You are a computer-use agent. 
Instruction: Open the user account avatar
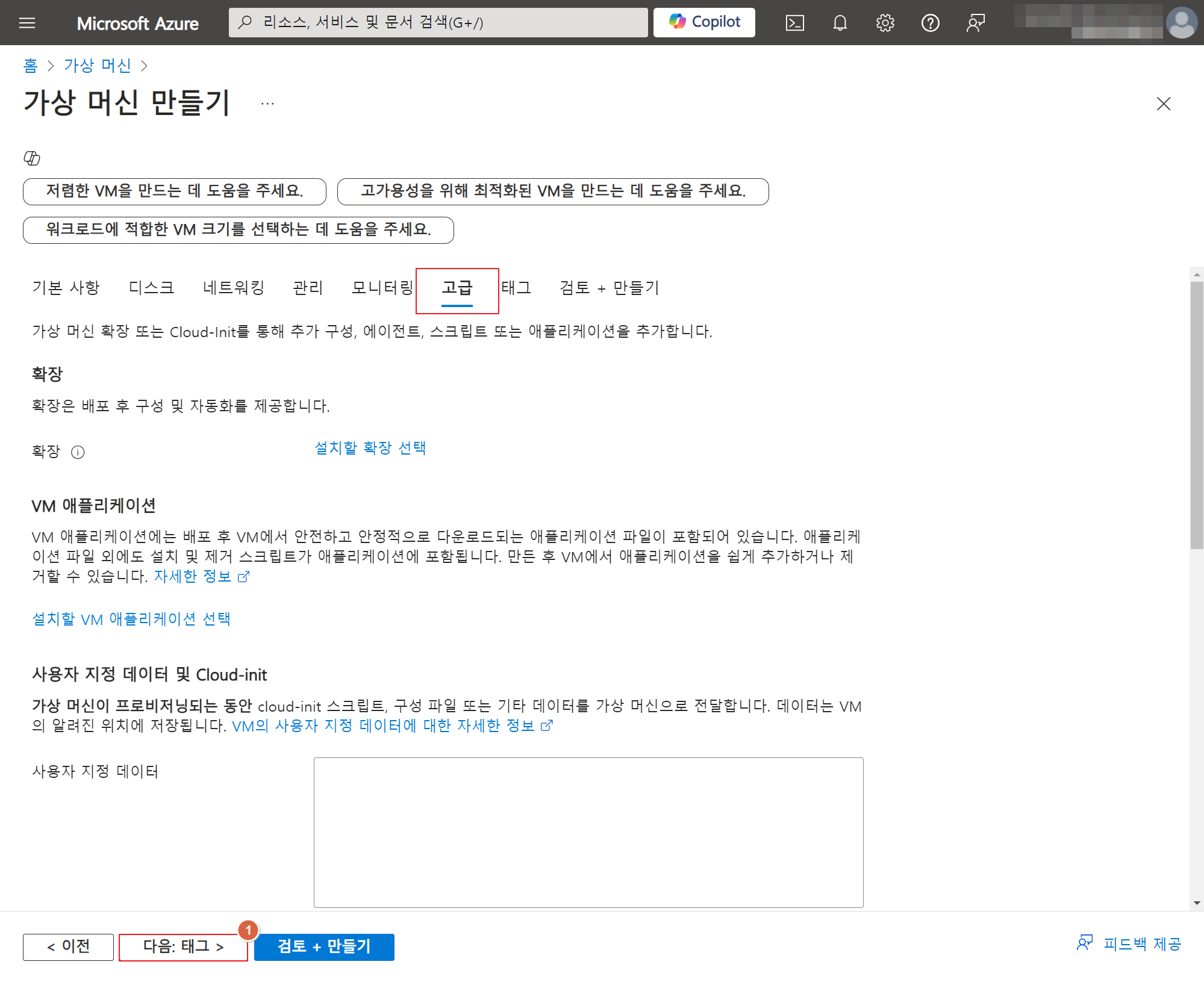[1181, 23]
